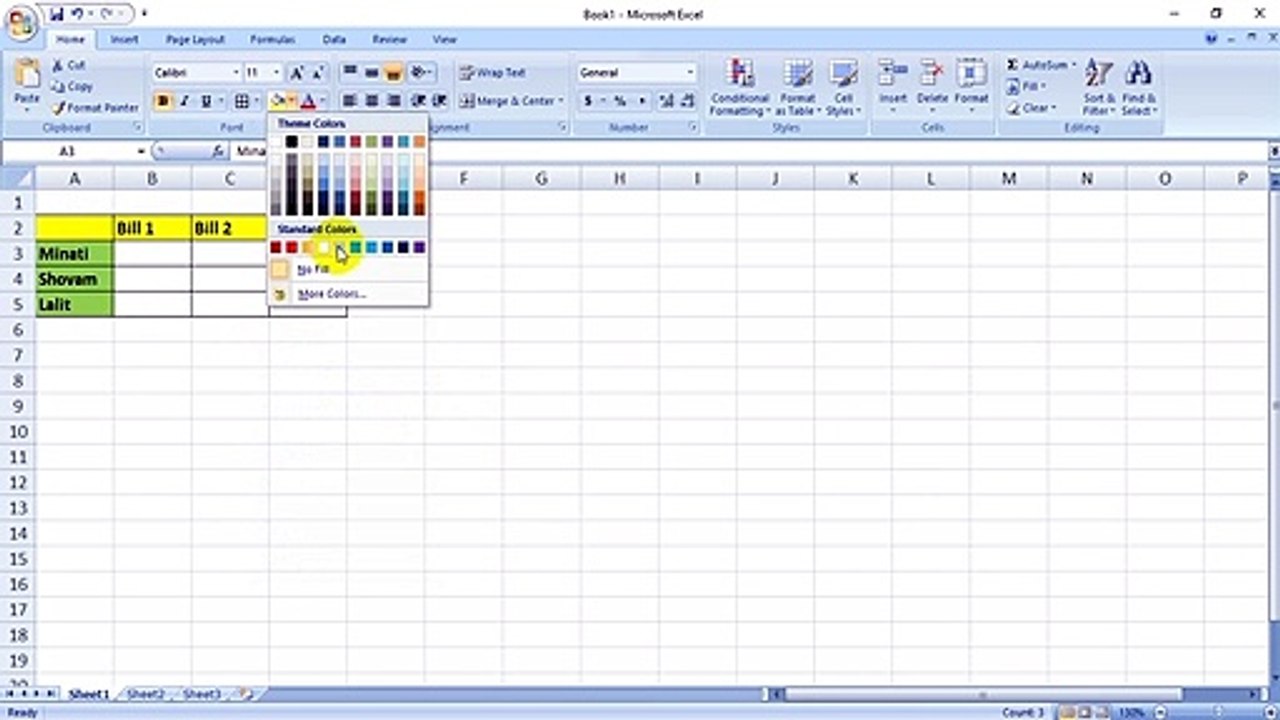Screen dimensions: 1280x720
Task: Open the font size 11 dropdown
Action: point(277,73)
